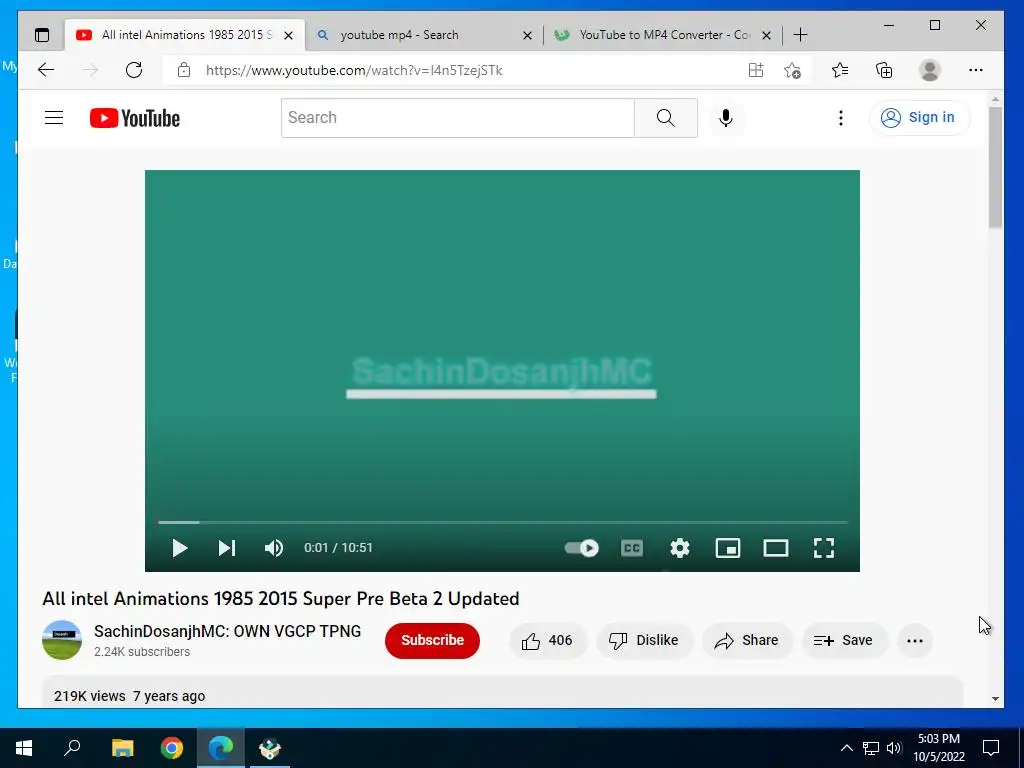
Task: Open the box app icon on taskbar
Action: [269, 748]
